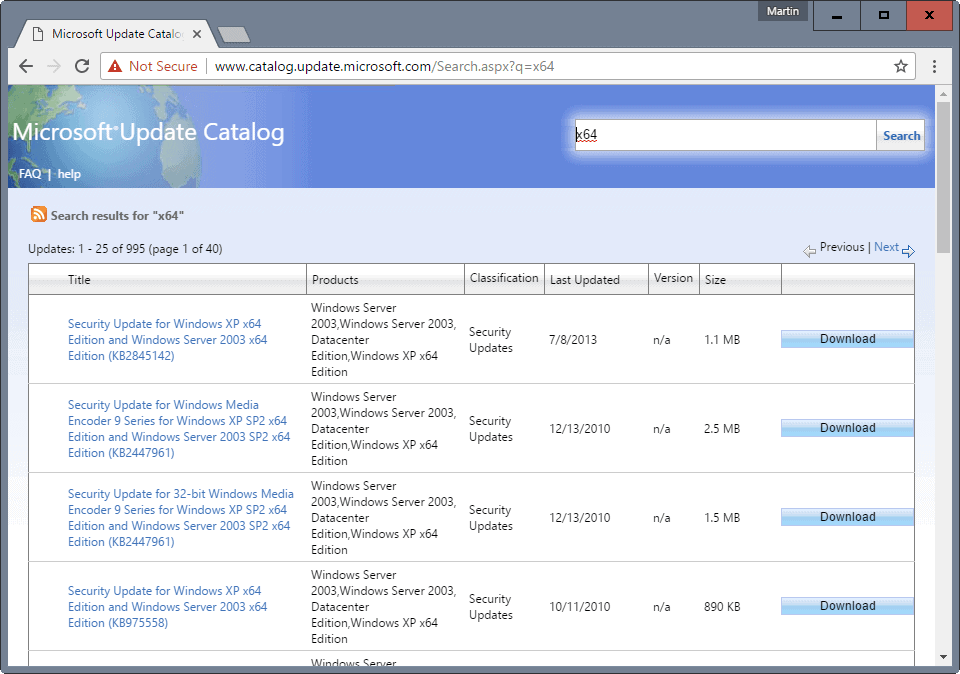Maximize the browser window
Image resolution: width=960 pixels, height=674 pixels.
pyautogui.click(x=883, y=15)
